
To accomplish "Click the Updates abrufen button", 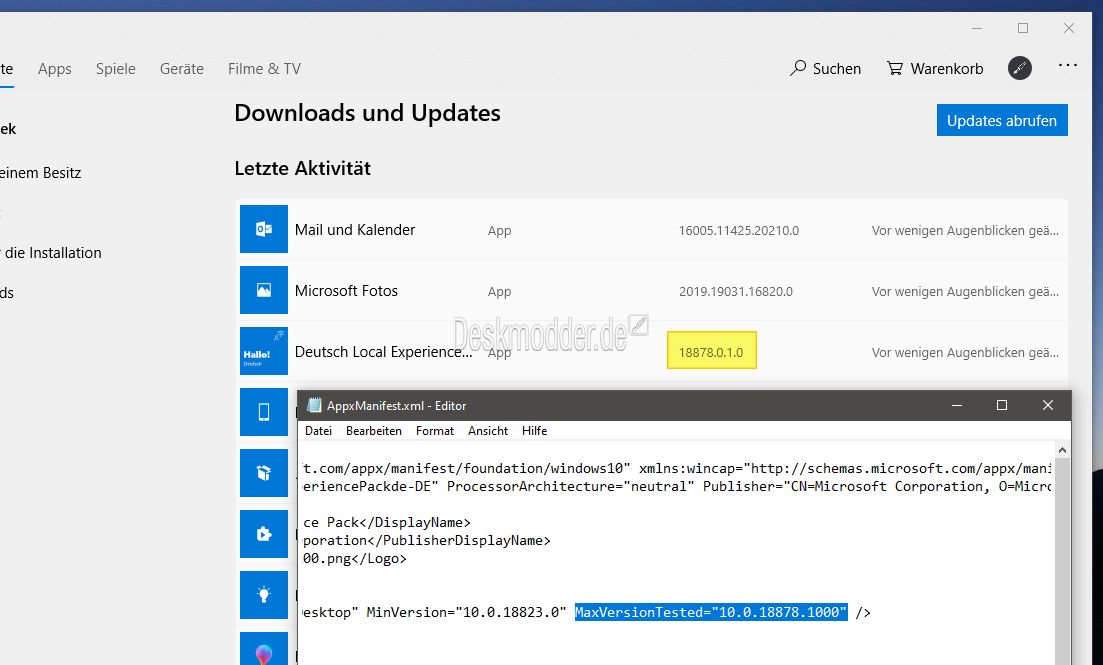I will tap(1001, 120).
